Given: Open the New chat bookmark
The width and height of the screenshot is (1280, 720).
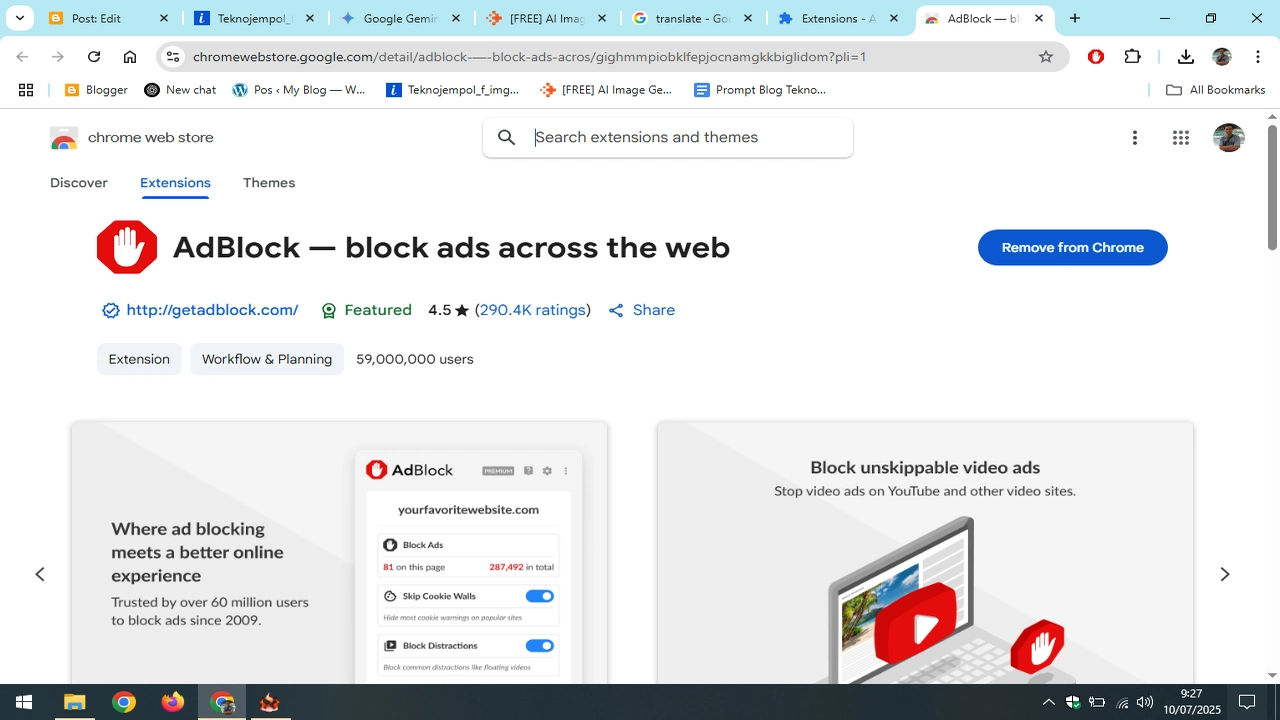Looking at the screenshot, I should point(181,90).
